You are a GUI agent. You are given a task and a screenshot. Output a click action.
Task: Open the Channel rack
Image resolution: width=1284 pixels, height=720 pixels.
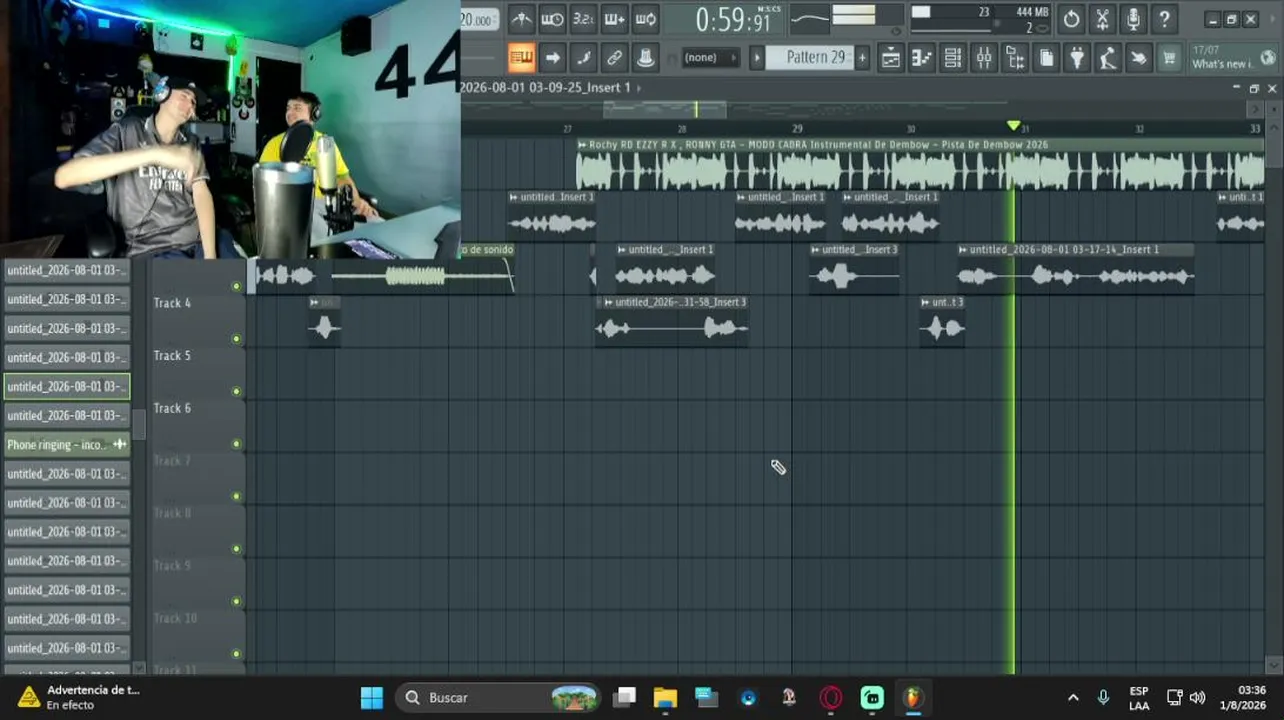click(953, 58)
